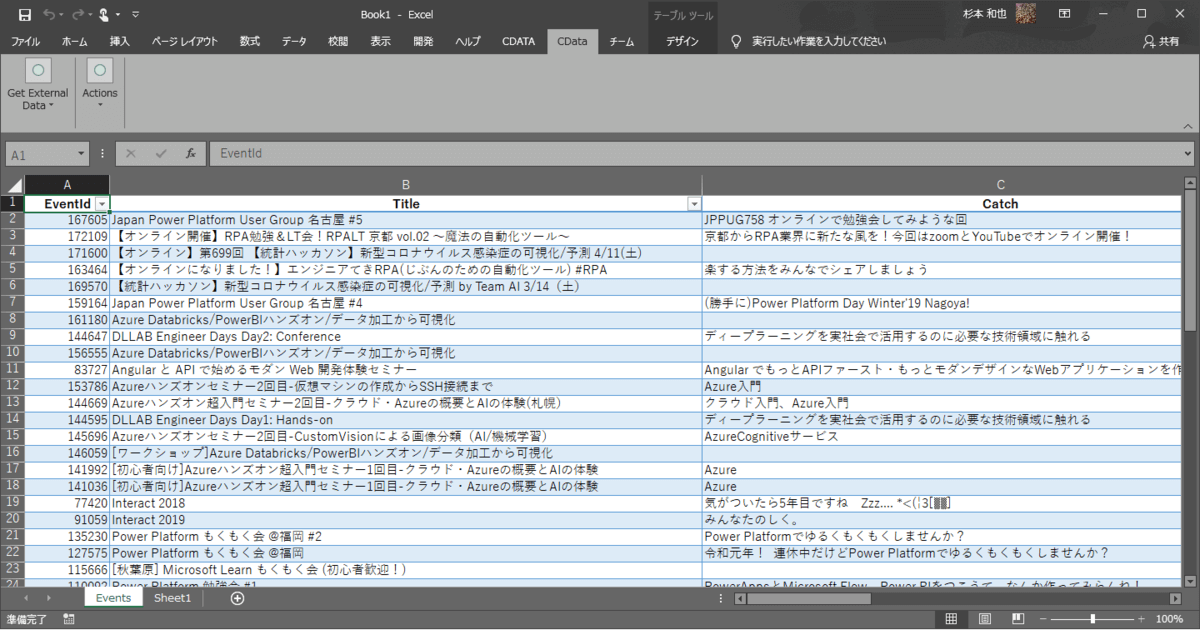
Task: Click the 'AzureCognitiveサービス' catch cell
Action: [943, 436]
